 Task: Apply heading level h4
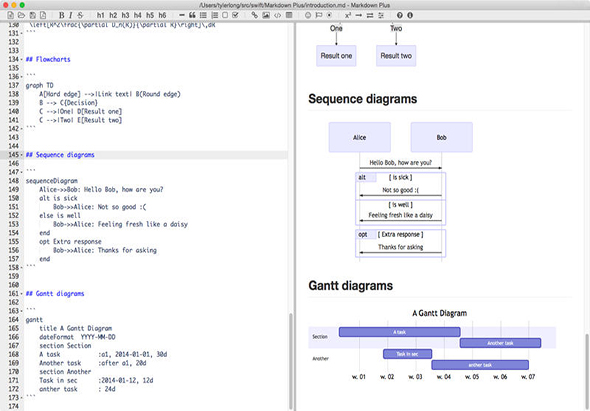pyautogui.click(x=137, y=15)
